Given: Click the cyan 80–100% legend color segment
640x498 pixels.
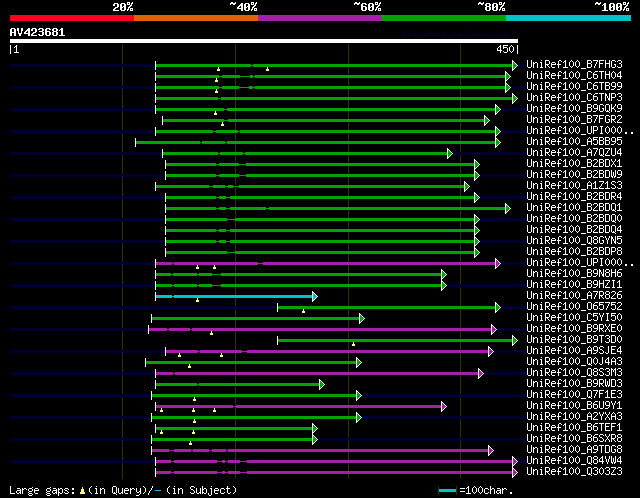Looking at the screenshot, I should (x=569, y=18).
